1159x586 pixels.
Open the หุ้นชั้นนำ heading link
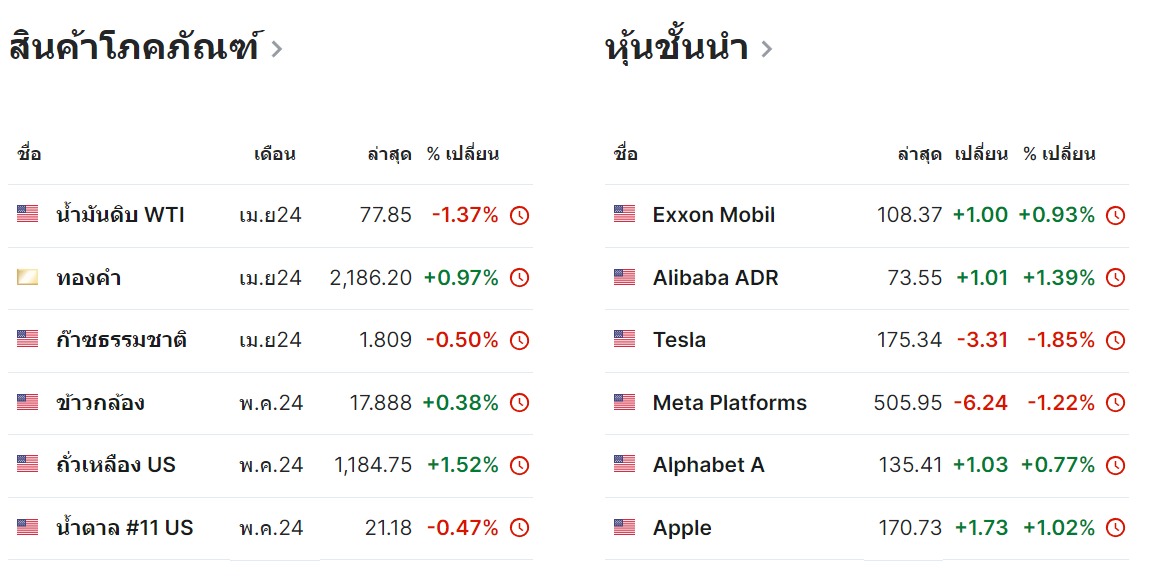[676, 46]
